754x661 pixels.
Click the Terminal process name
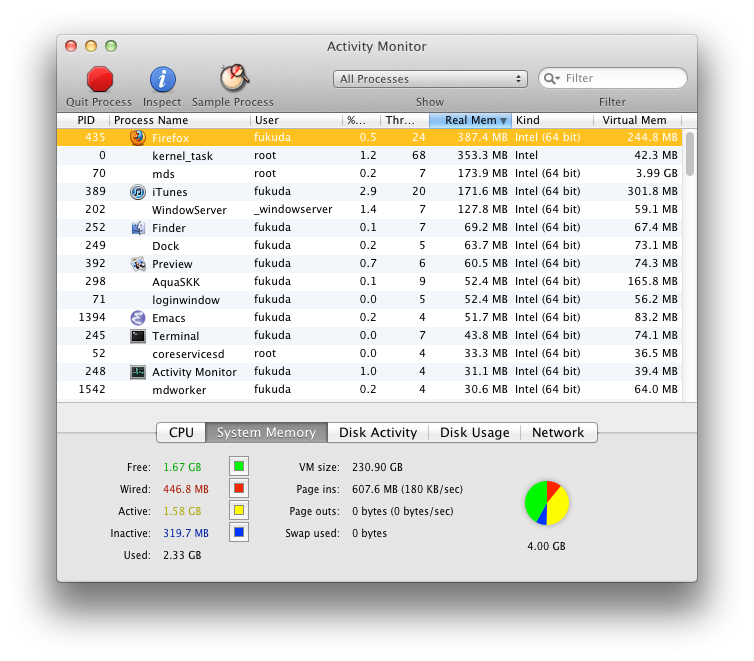point(176,336)
